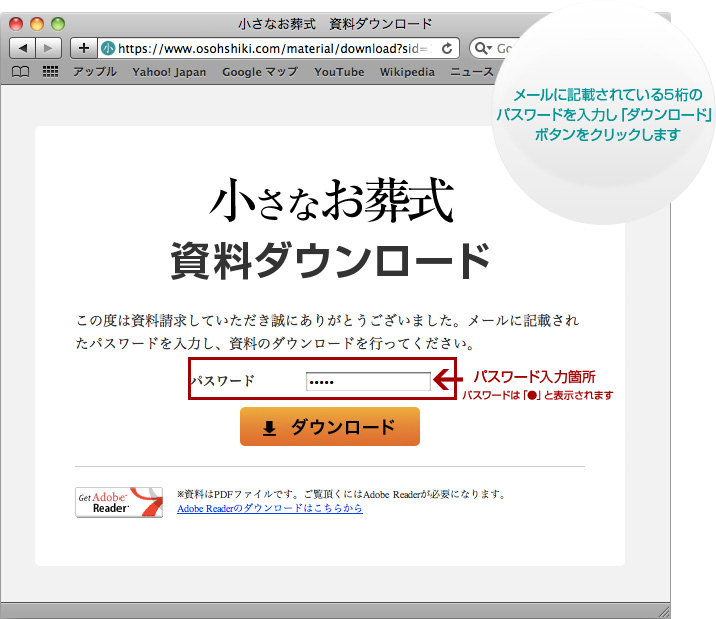716x619 pixels.
Task: Click the 資料はPDFファイルです note text
Action: pyautogui.click(x=342, y=494)
